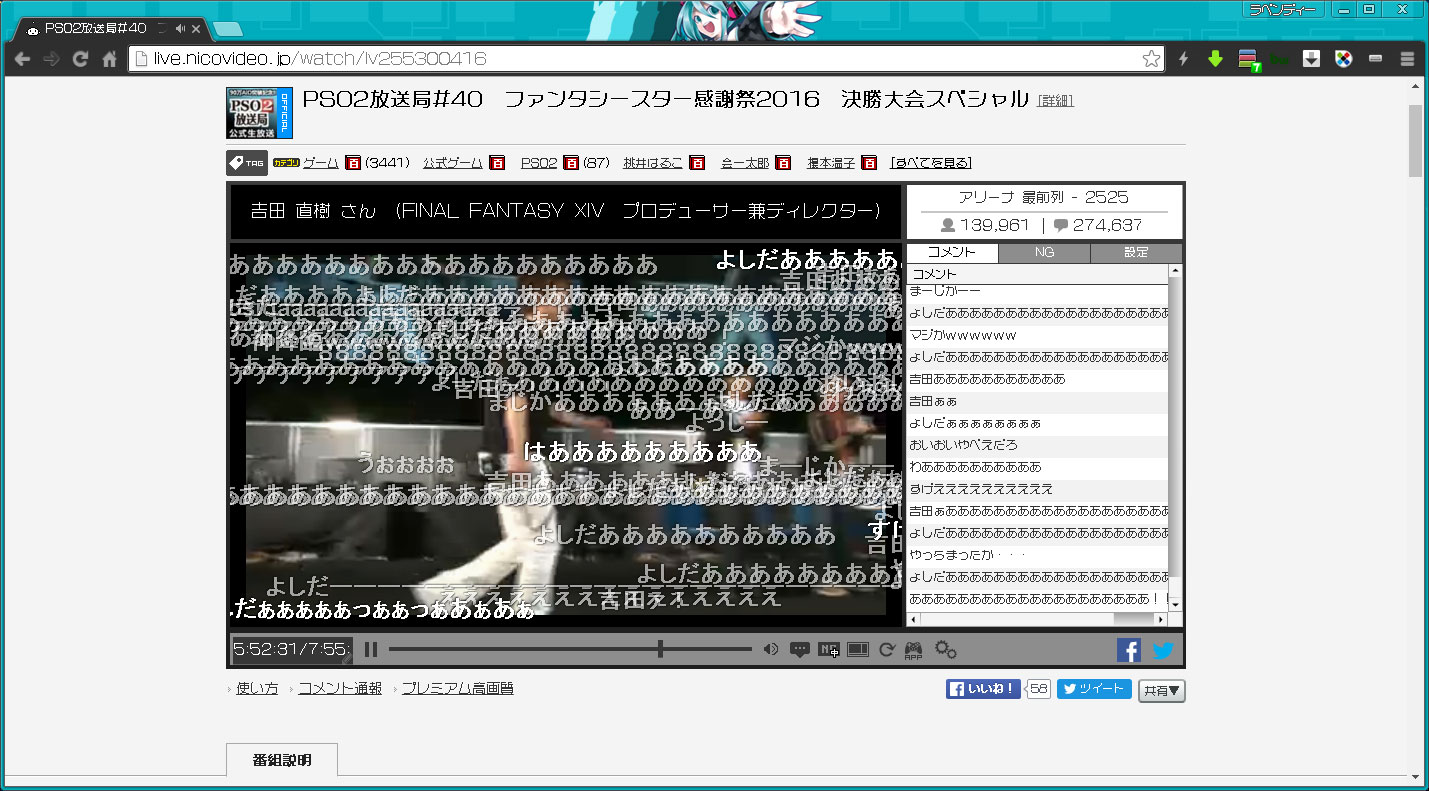Open the プレミアム高画質 link
This screenshot has height=791, width=1429.
(x=457, y=689)
